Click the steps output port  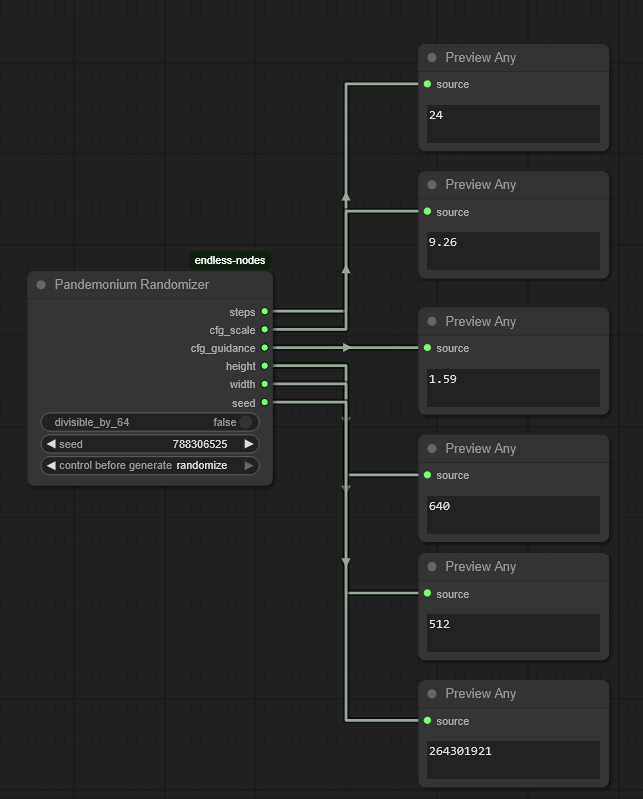pos(264,312)
